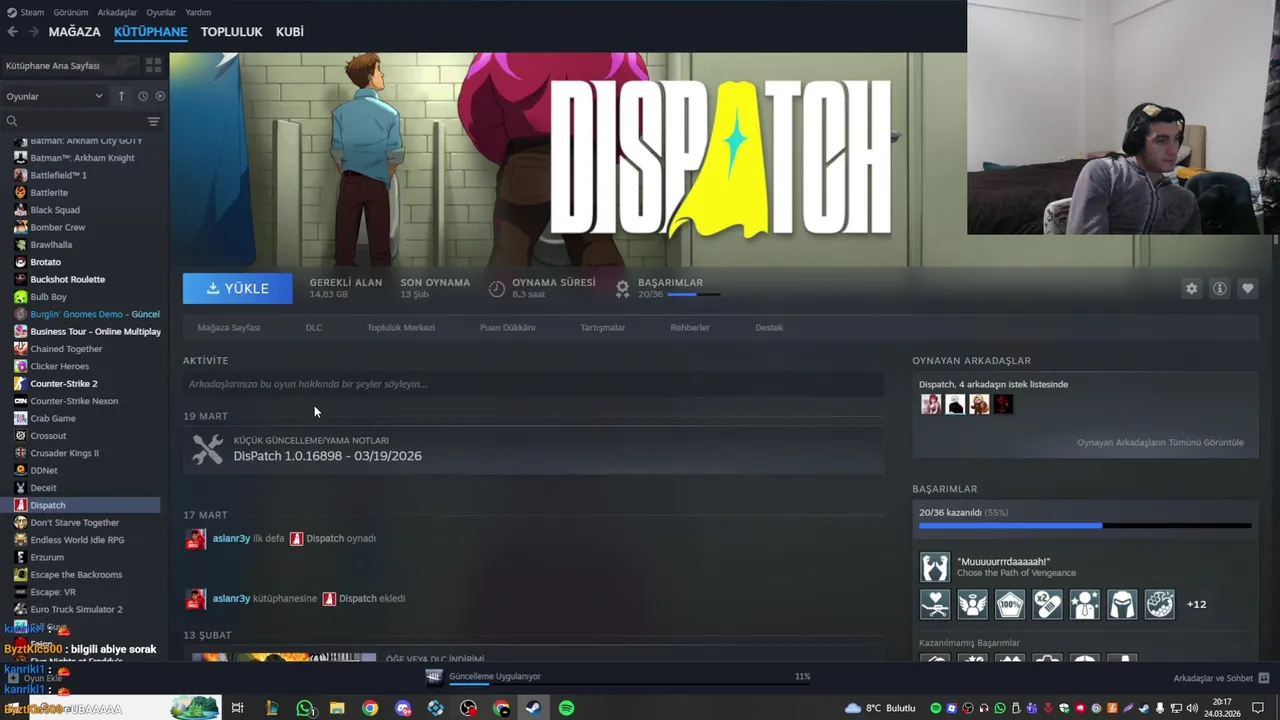Click the businessman-with-stars achievement icon
The height and width of the screenshot is (720, 1280).
(1085, 604)
